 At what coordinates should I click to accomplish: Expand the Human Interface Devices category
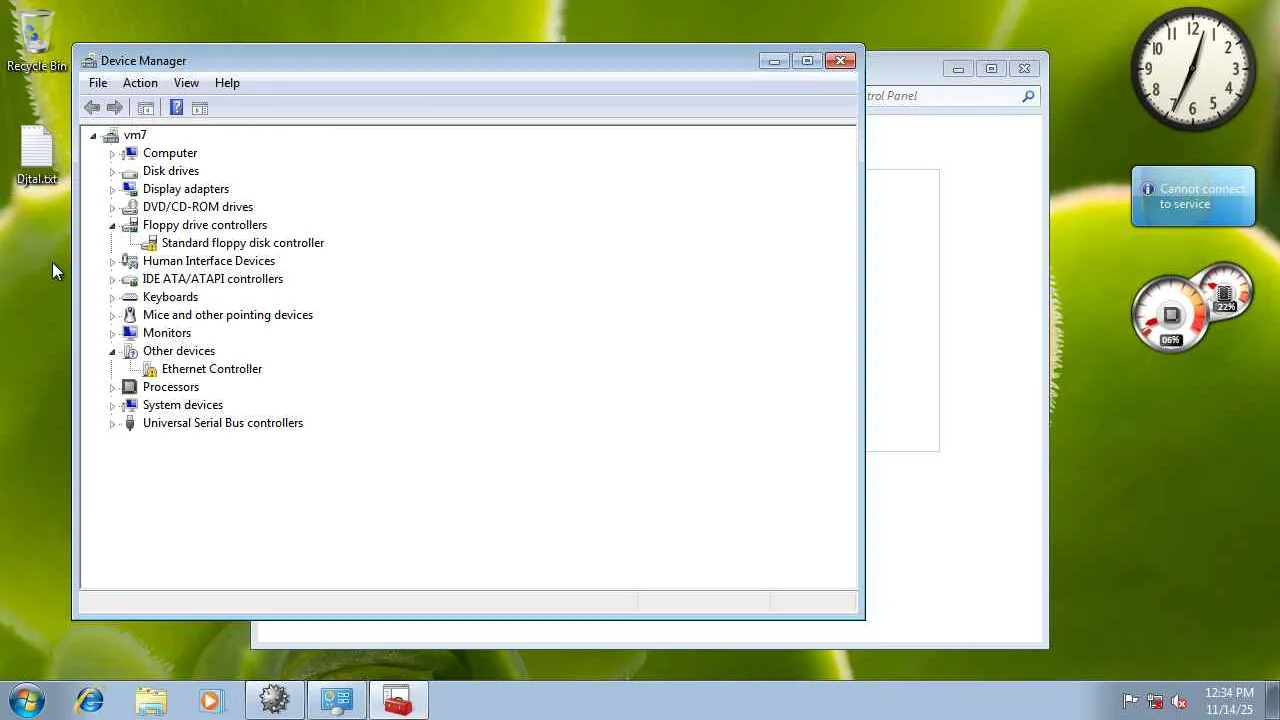[112, 262]
